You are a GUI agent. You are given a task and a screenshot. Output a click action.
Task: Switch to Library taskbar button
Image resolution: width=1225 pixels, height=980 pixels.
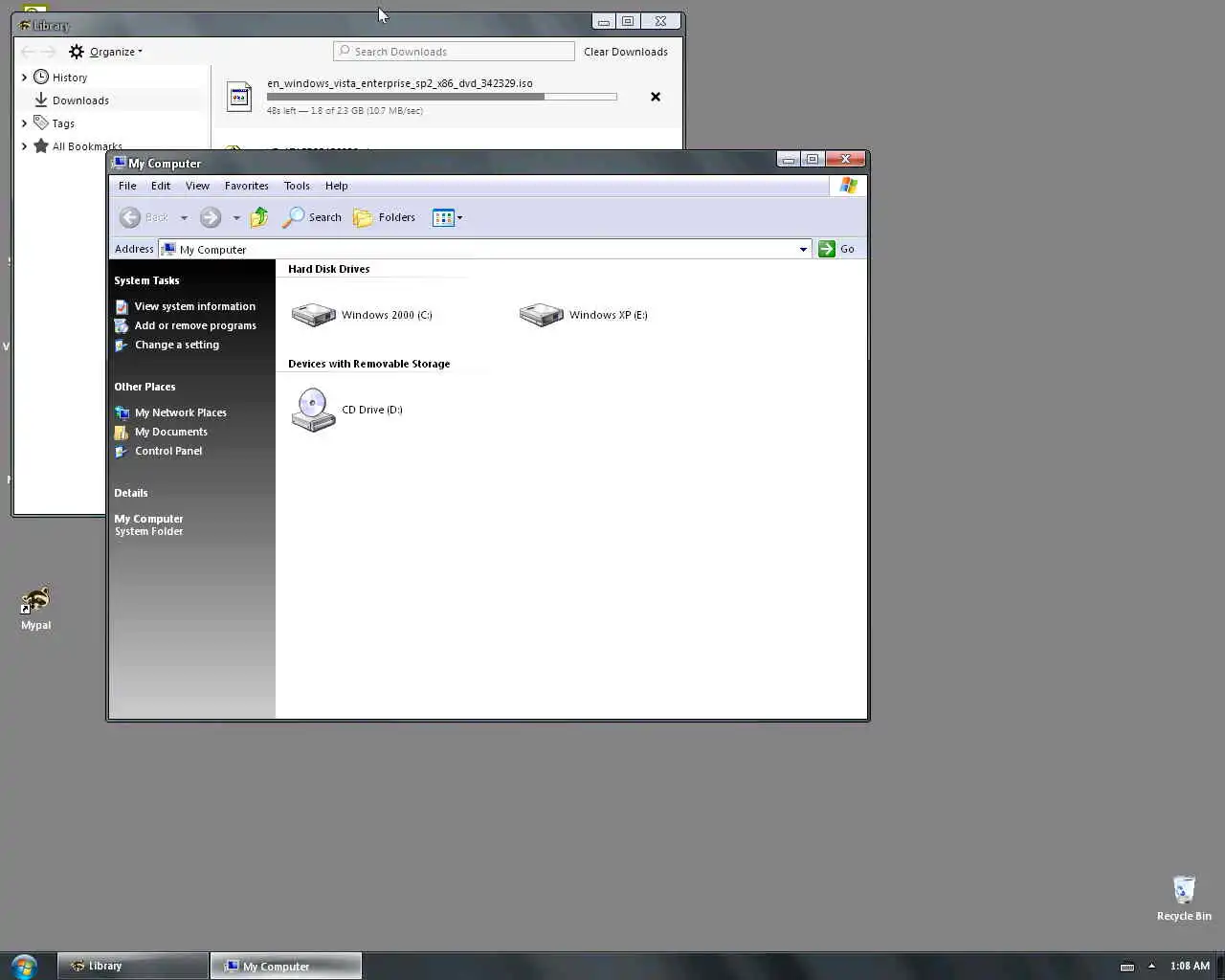[133, 966]
